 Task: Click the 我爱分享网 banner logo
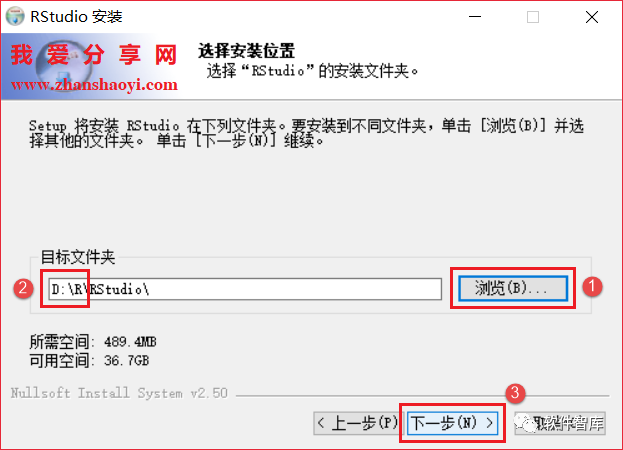(x=94, y=54)
